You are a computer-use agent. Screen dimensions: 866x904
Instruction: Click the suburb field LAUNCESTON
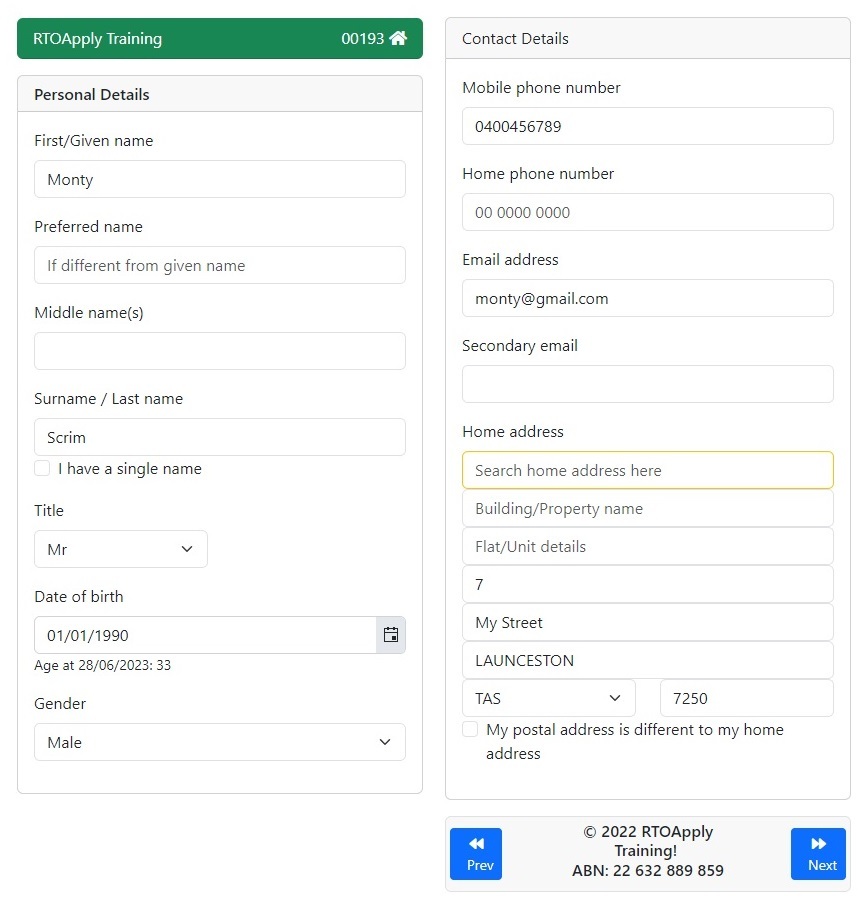pos(647,660)
